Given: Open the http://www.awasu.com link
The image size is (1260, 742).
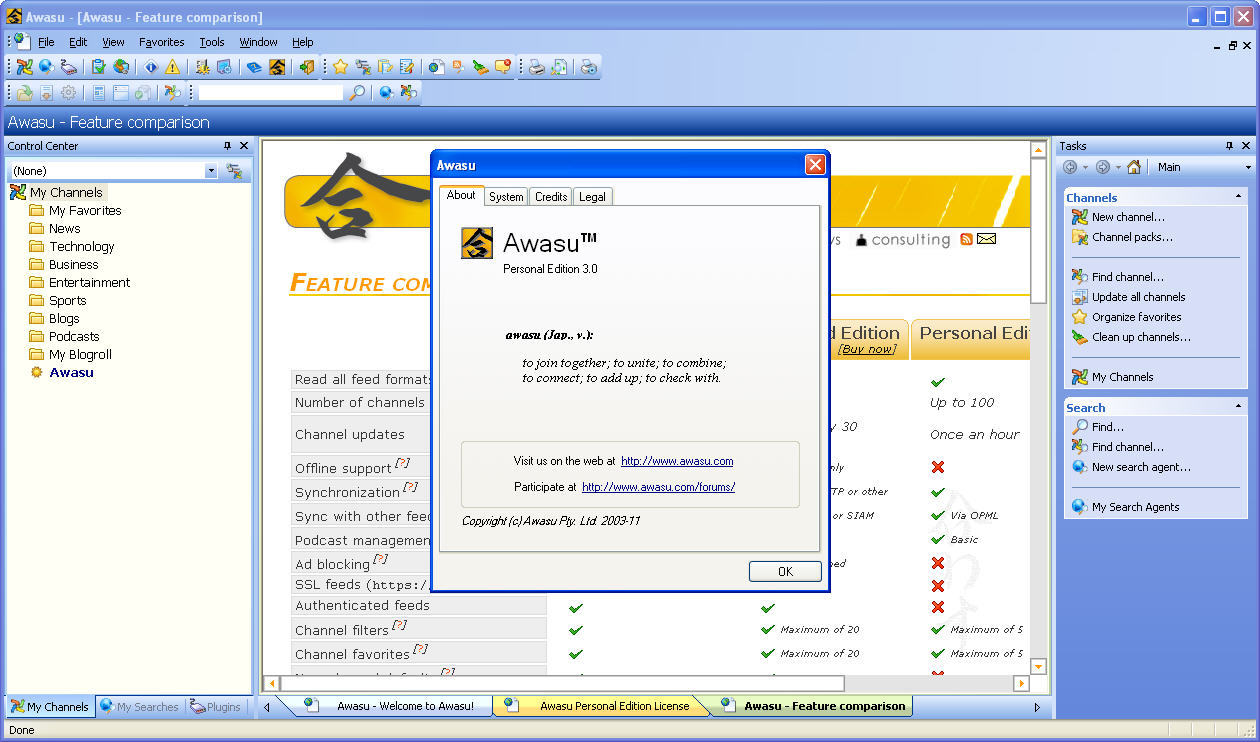Looking at the screenshot, I should 677,461.
